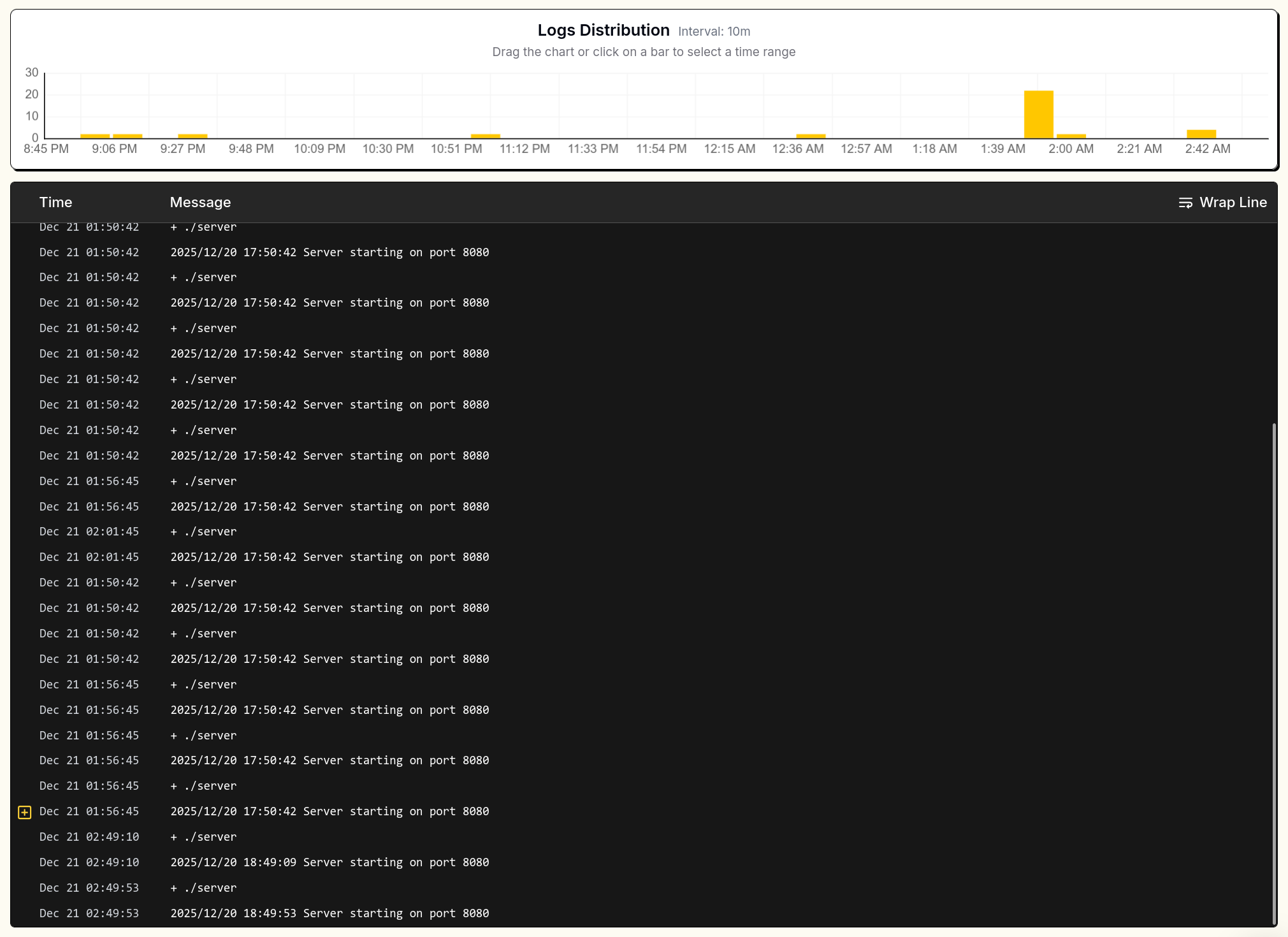Click the leftmost yellow chart bar
Screen dimensions: 1288x937
pyautogui.click(x=95, y=136)
